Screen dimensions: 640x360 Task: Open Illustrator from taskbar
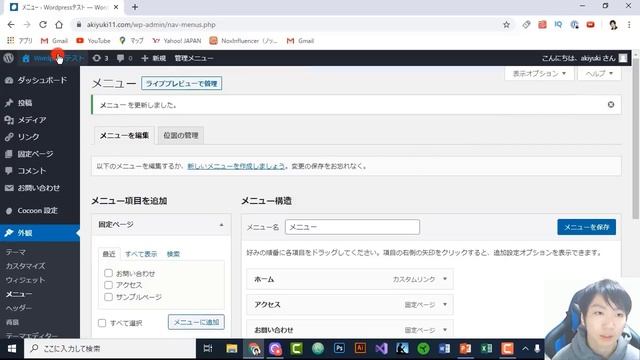(x=360, y=349)
